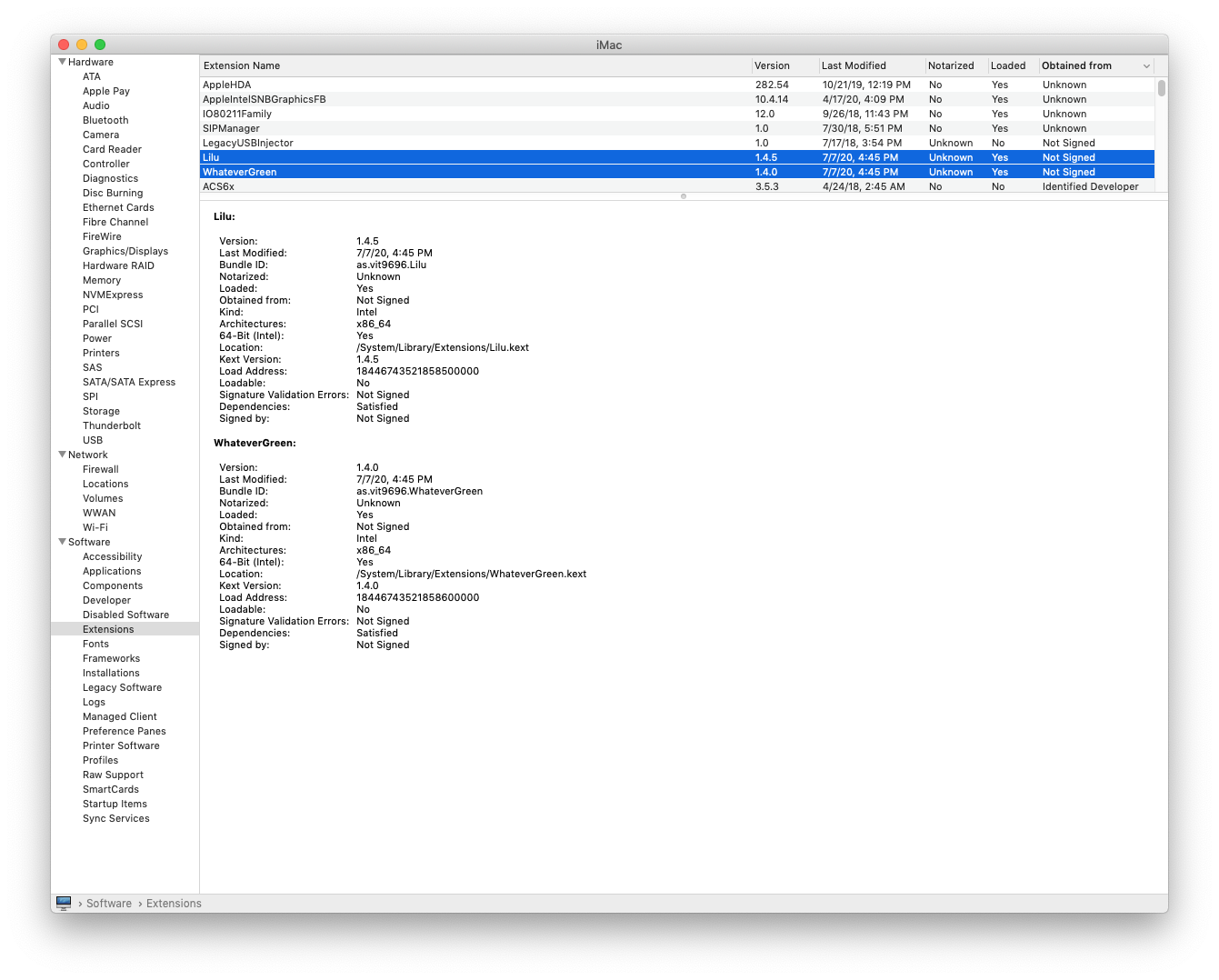Select the SIPManager extension row
This screenshot has width=1219, height=980.
click(677, 128)
